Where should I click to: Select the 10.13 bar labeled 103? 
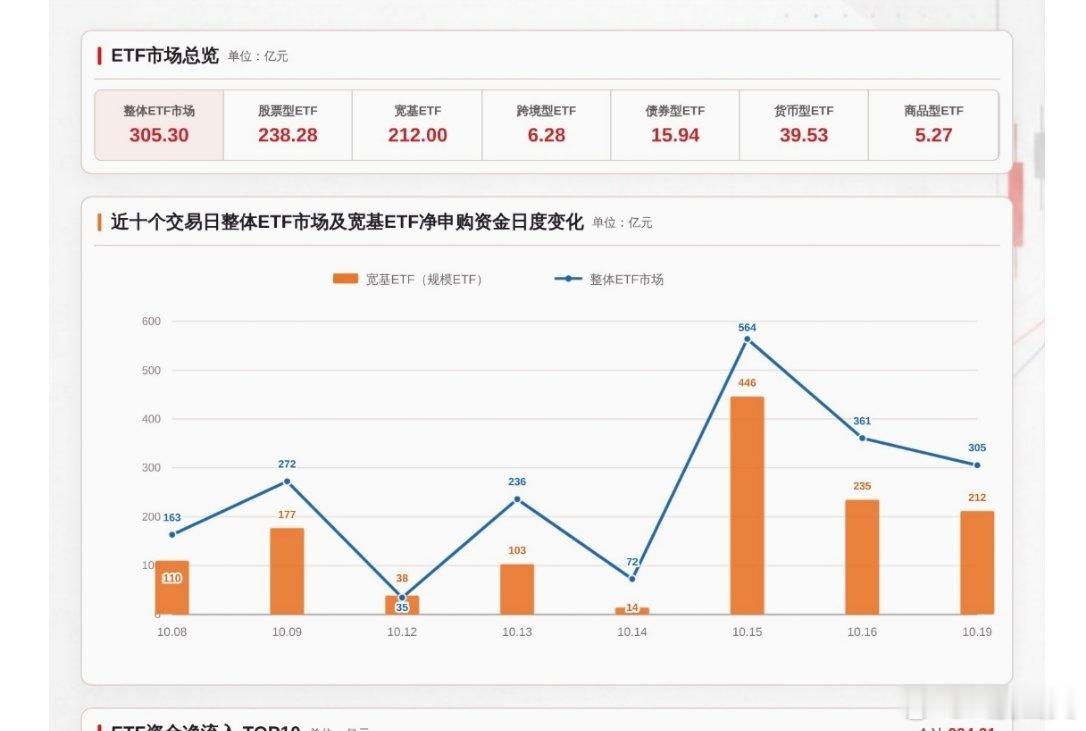[x=517, y=589]
